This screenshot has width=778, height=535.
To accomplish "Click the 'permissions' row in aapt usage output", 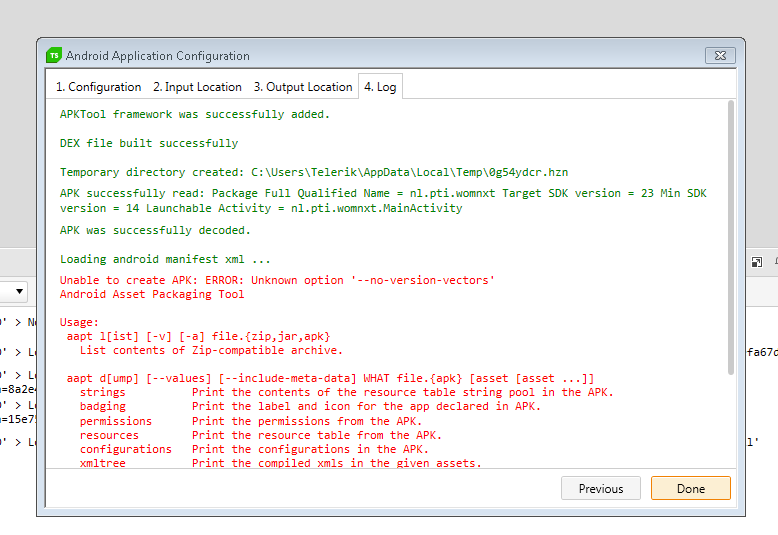I will coord(116,421).
